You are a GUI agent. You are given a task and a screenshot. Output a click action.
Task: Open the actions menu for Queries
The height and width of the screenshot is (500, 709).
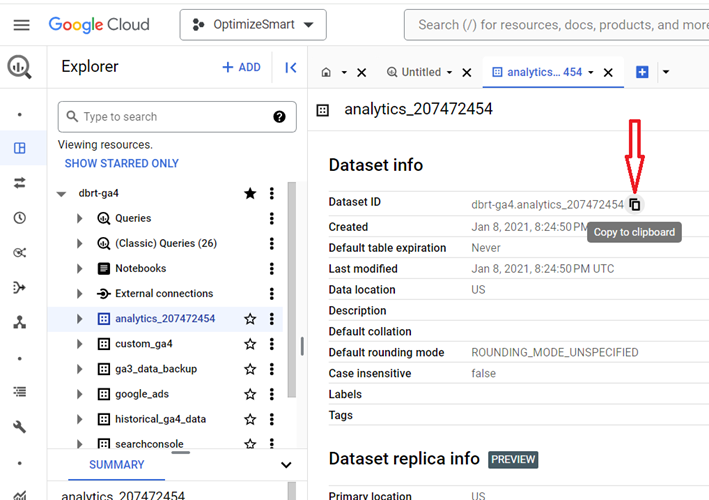coord(272,218)
